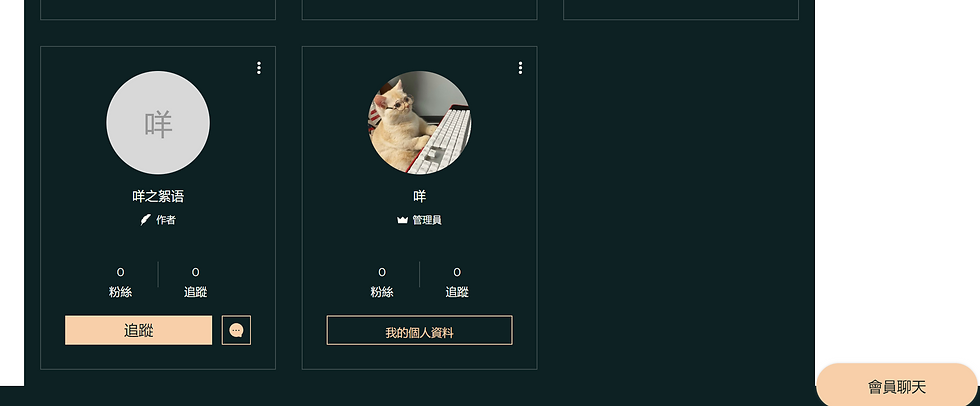Open the member name 咩之絮语
Screen dimensions: 980x406
(x=158, y=196)
